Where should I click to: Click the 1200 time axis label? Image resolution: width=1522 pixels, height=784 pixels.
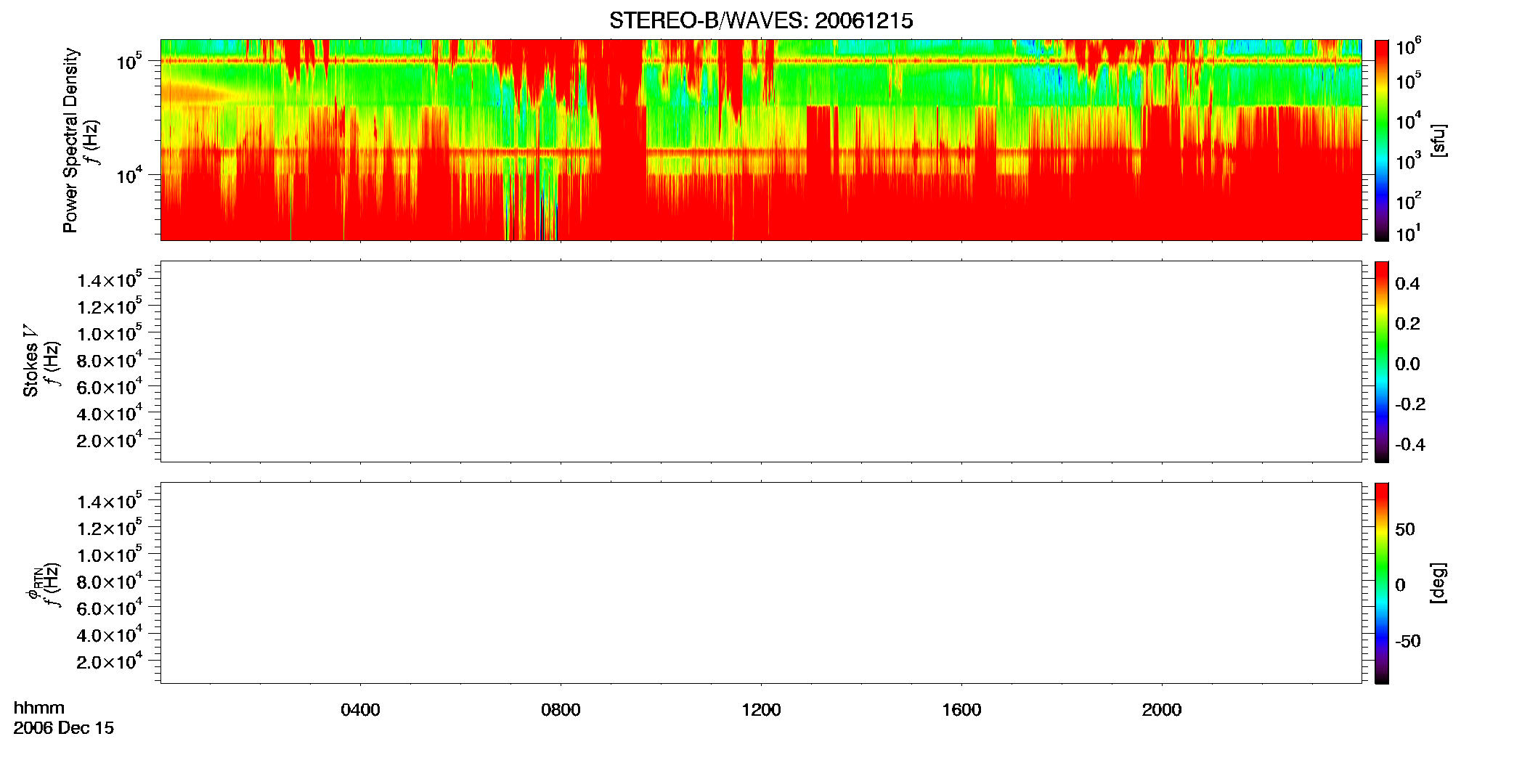[761, 710]
